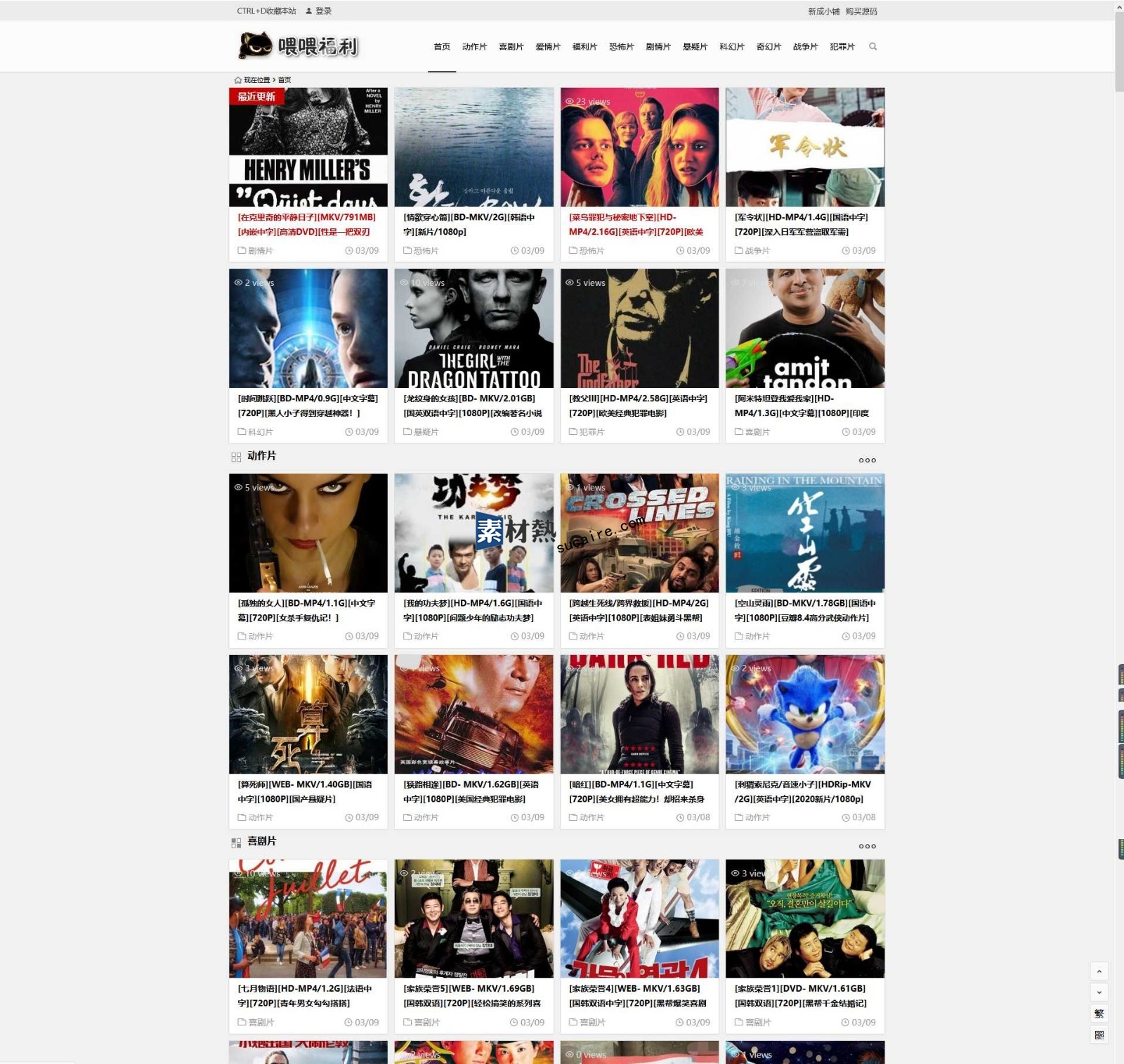The width and height of the screenshot is (1124, 1064).
Task: Click Sonic the Hedgehog poster thumbnail
Action: 805,714
